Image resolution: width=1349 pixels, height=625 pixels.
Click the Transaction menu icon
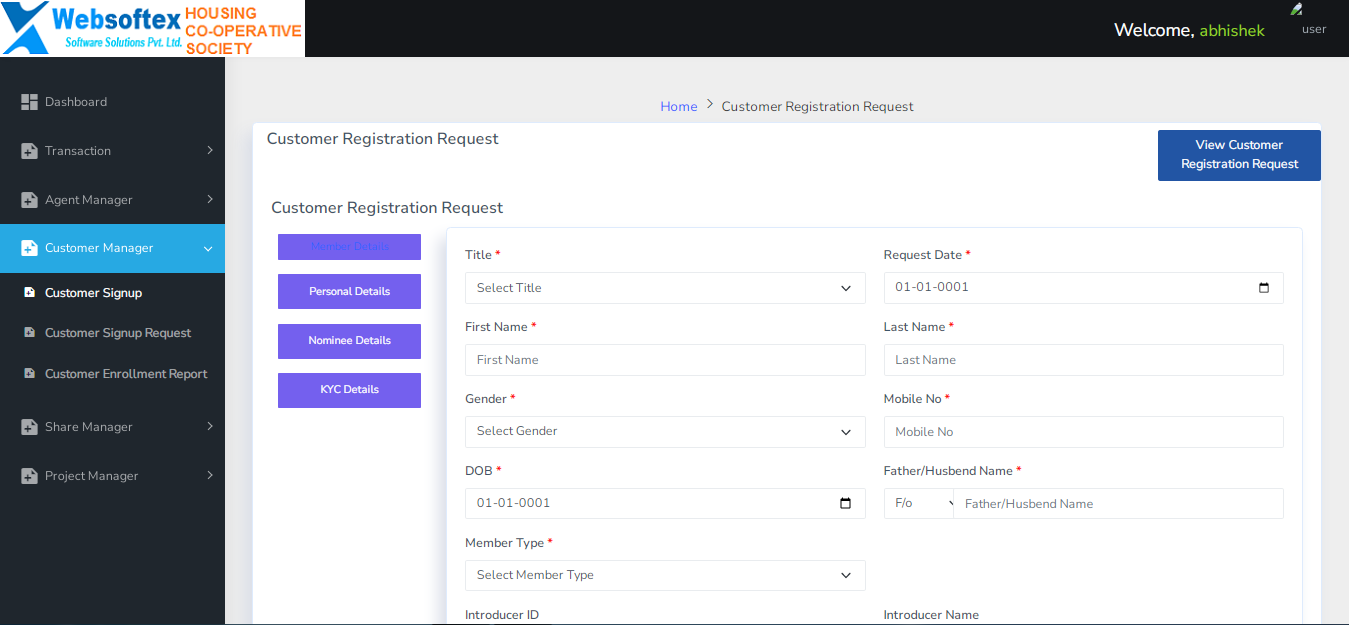[x=29, y=151]
